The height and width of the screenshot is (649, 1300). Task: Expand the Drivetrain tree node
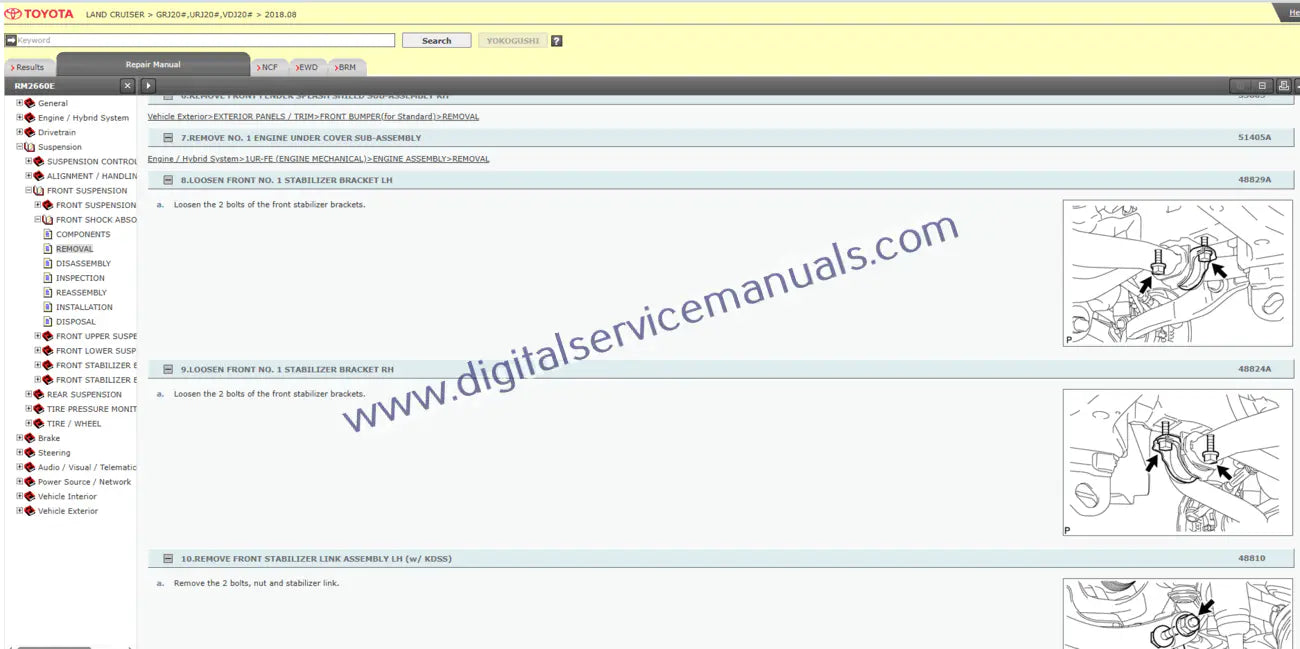point(19,132)
